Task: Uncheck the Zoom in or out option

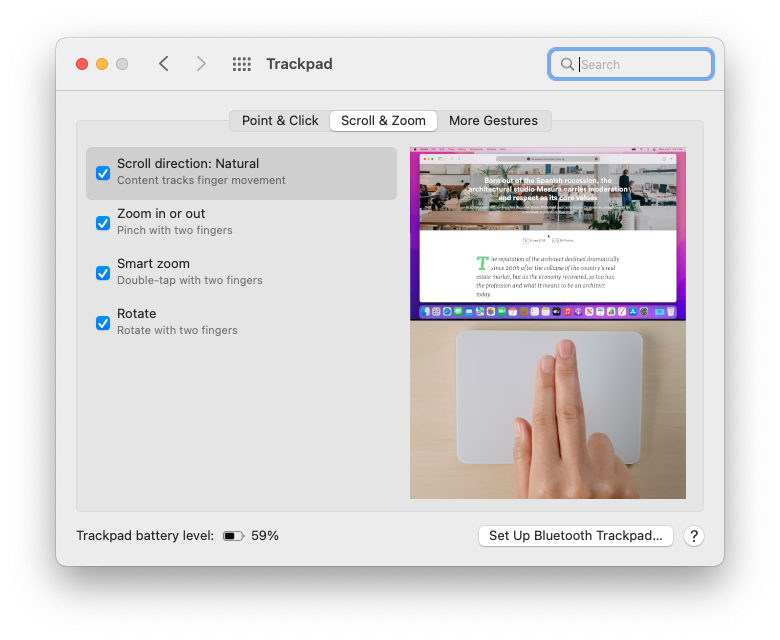Action: (x=103, y=223)
